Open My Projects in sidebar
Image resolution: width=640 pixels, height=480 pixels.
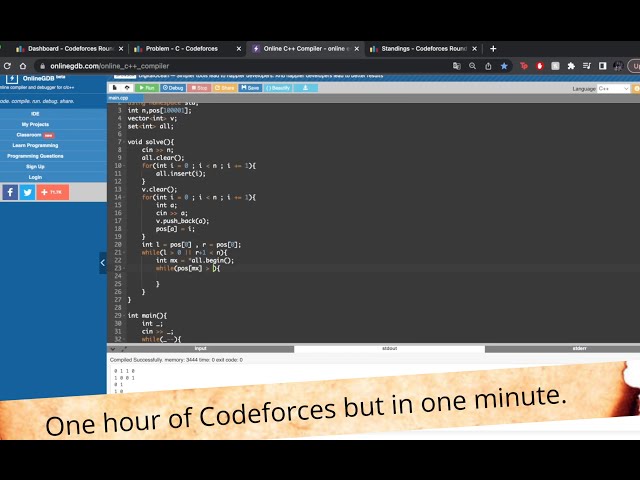36,124
